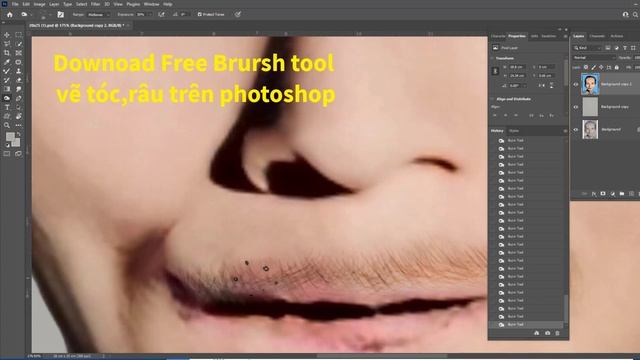Open the layer filter Kind dropdown
640x360 pixels.
pyautogui.click(x=588, y=48)
